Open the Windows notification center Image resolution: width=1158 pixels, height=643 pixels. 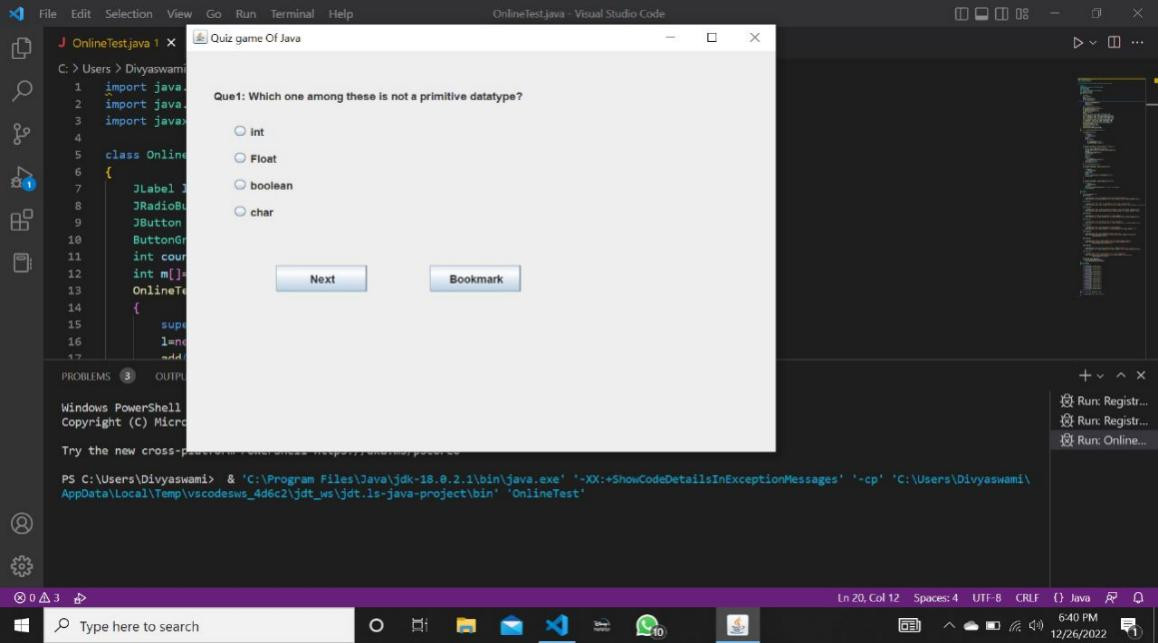[1129, 626]
